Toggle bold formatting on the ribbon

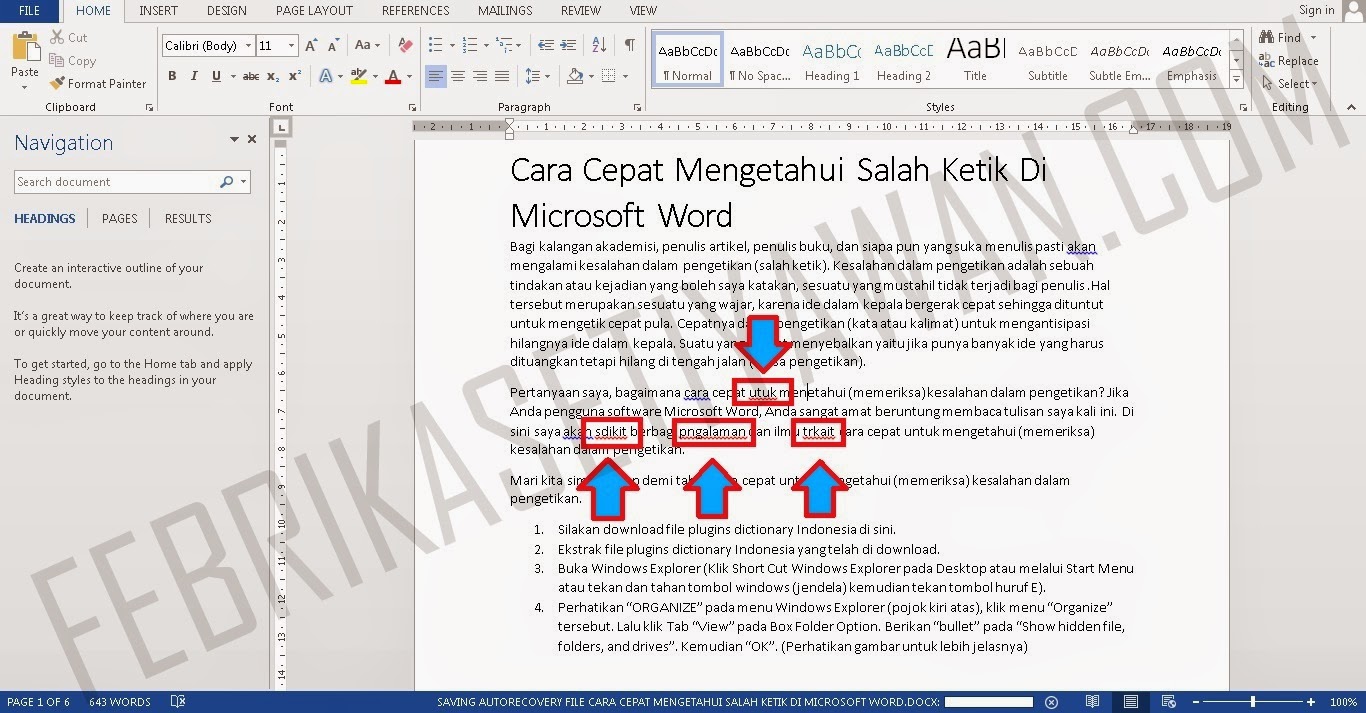click(x=171, y=76)
